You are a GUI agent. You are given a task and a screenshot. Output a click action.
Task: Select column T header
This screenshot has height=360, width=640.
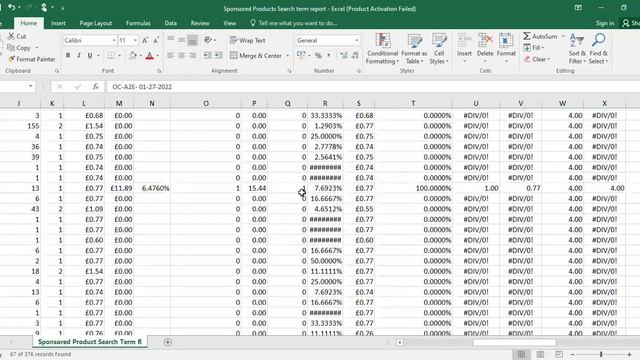point(413,104)
